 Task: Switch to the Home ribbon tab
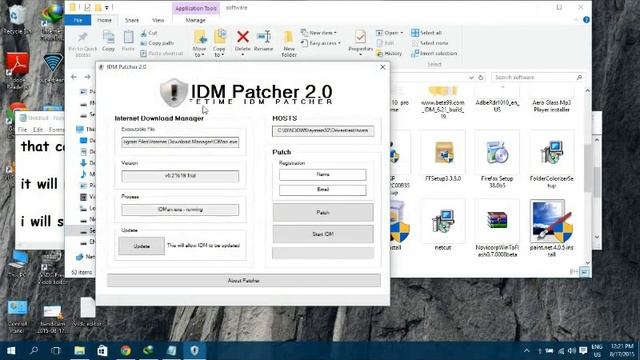point(104,20)
